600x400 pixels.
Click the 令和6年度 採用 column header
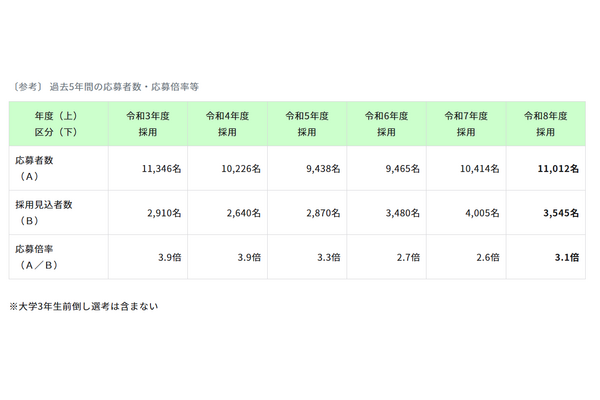(387, 124)
